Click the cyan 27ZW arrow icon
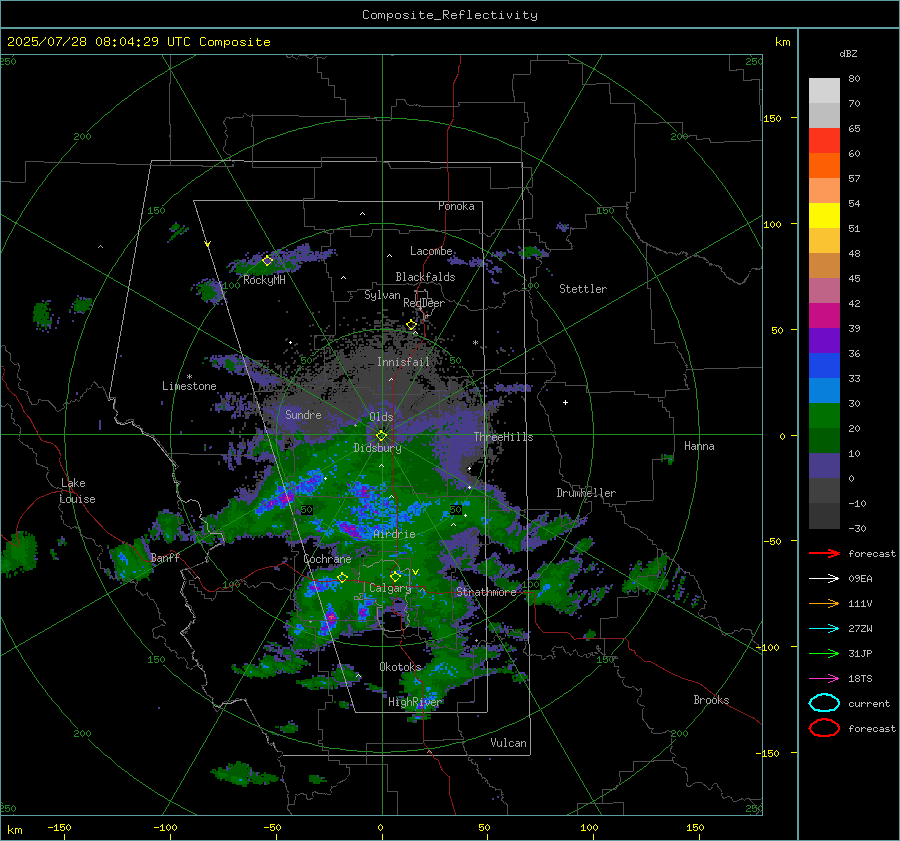Viewport: 900px width, 841px height. [x=824, y=629]
